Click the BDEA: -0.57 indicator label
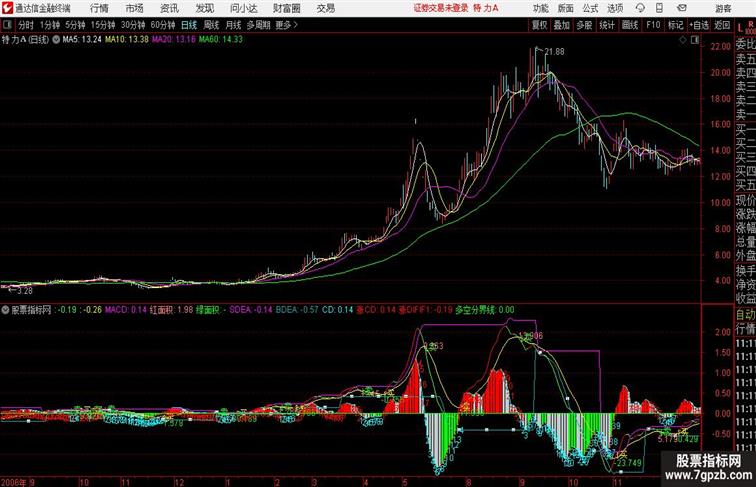The image size is (756, 487). coord(297,310)
